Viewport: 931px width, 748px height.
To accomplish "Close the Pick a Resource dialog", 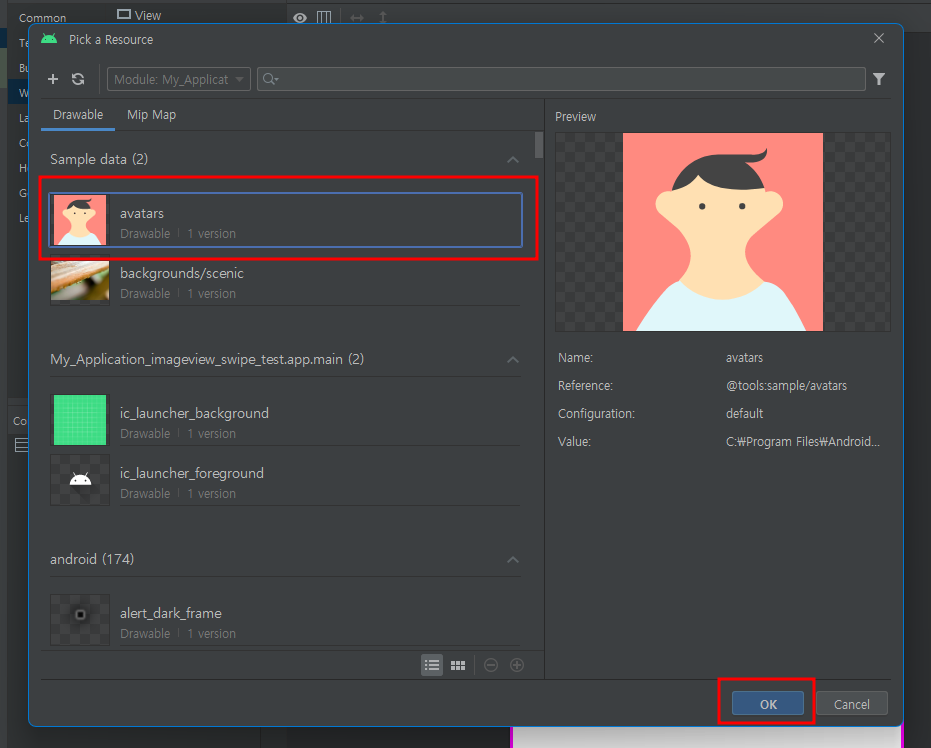I will pos(879,39).
